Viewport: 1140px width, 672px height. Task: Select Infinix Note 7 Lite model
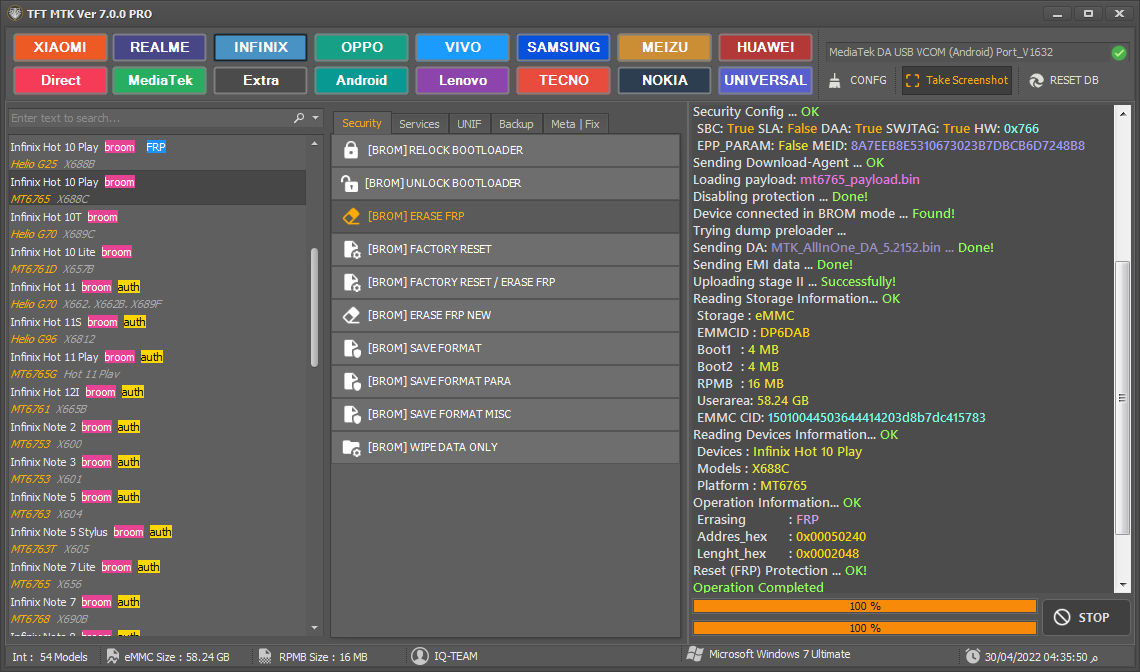click(157, 575)
